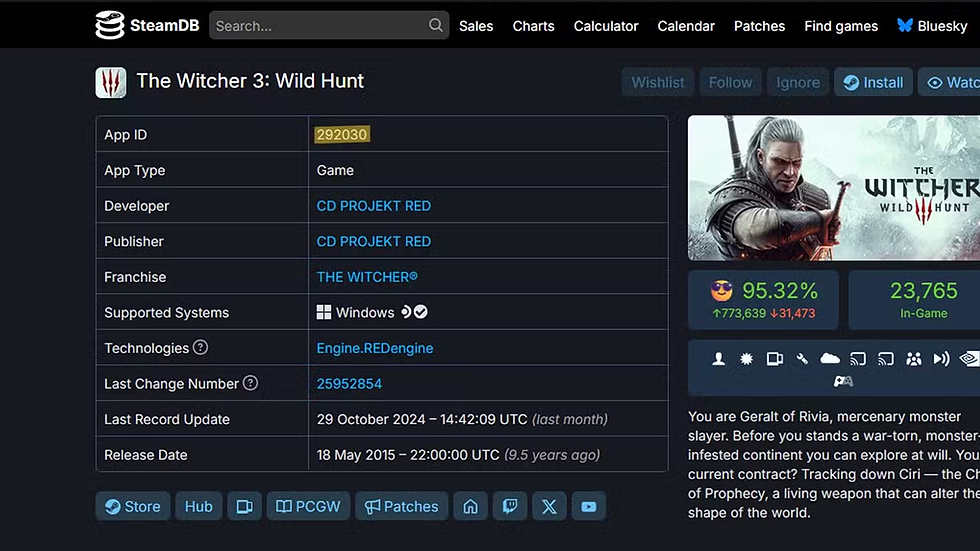Open the Find games menu item

tap(841, 26)
